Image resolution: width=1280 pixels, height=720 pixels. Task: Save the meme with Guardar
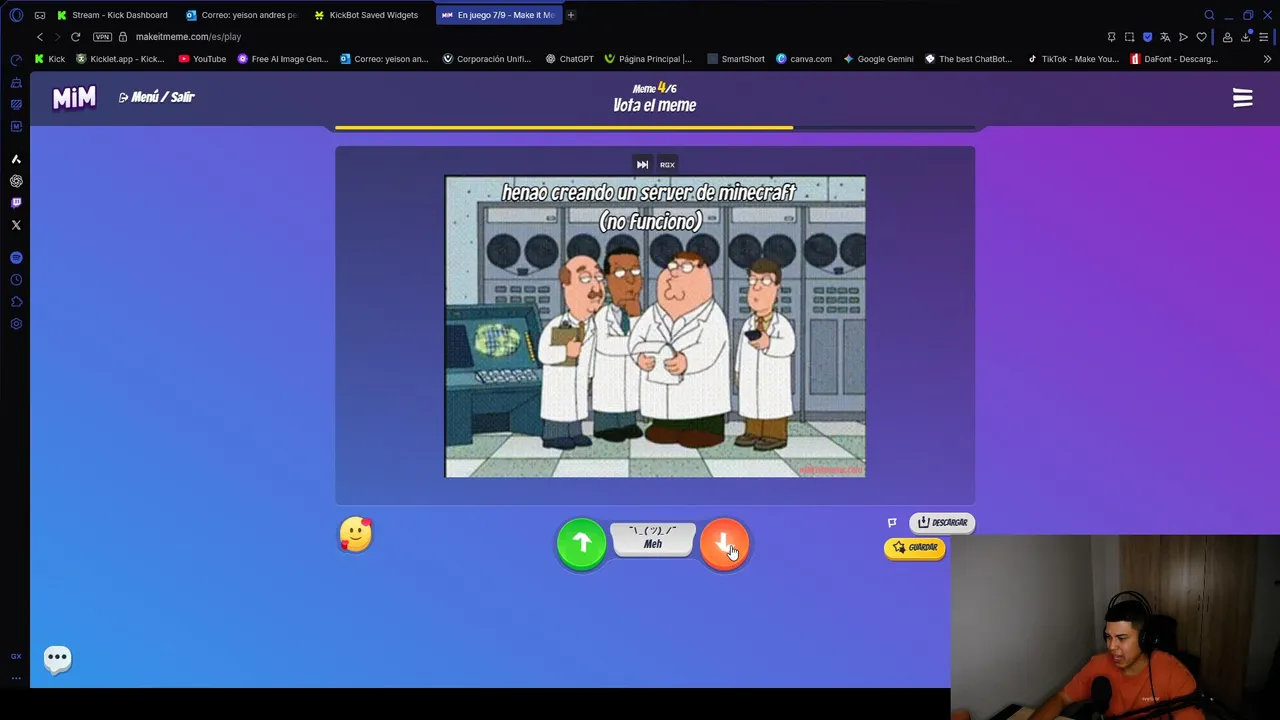click(x=915, y=547)
